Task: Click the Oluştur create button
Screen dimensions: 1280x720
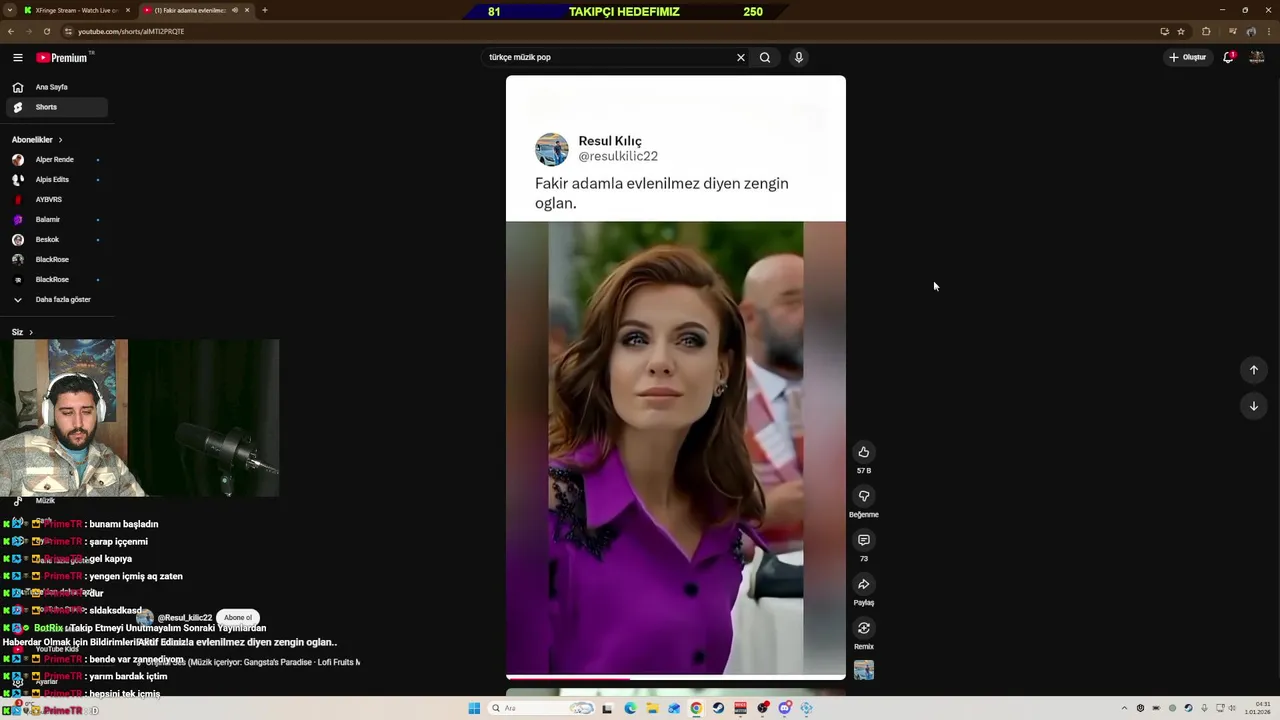Action: click(1188, 57)
